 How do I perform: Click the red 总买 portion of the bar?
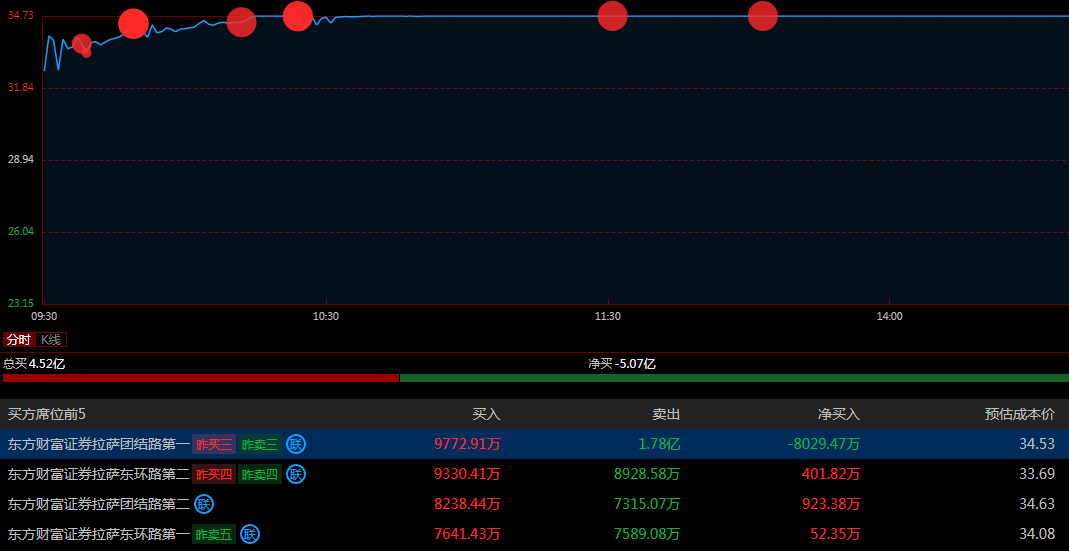coord(201,378)
